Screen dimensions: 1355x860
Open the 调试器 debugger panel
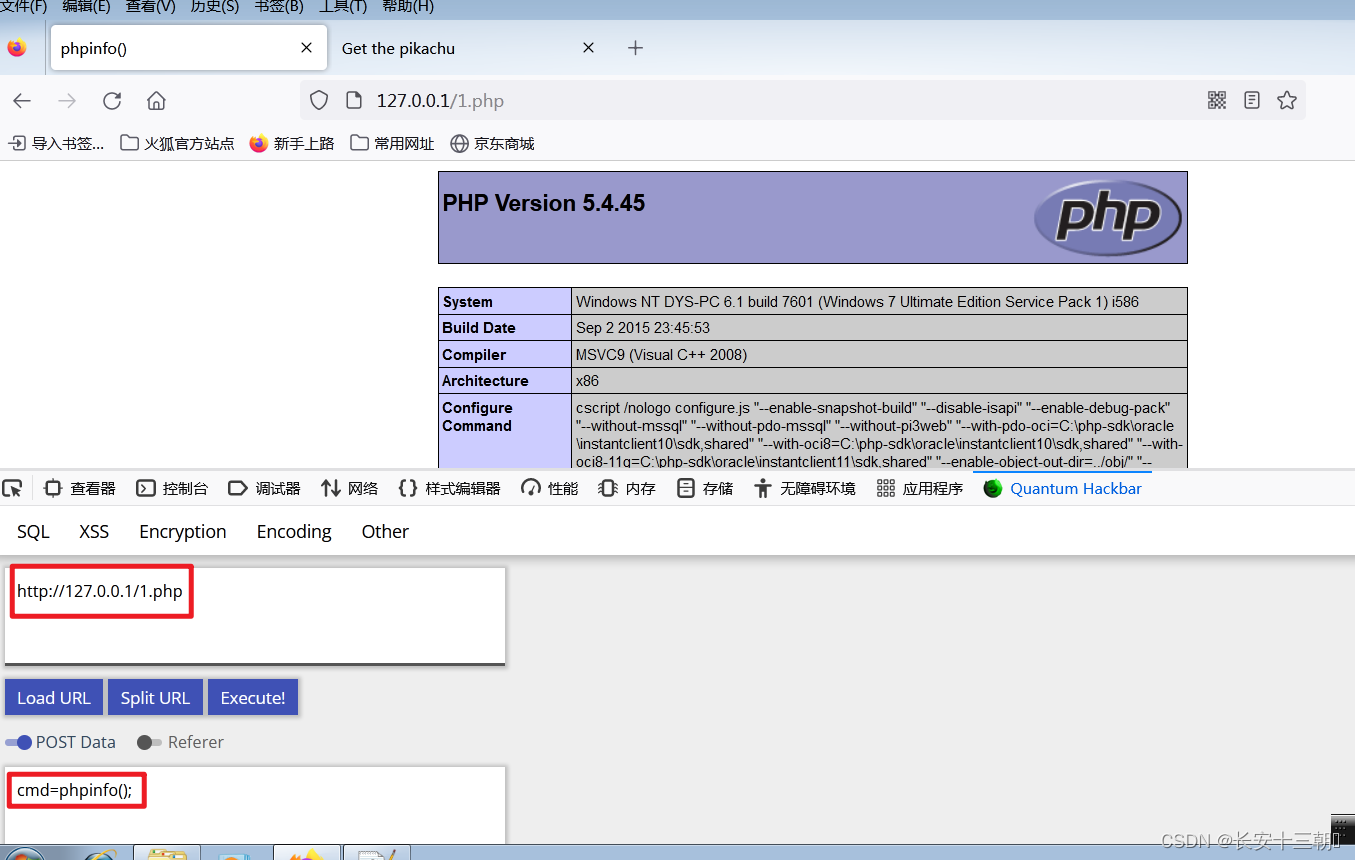265,488
